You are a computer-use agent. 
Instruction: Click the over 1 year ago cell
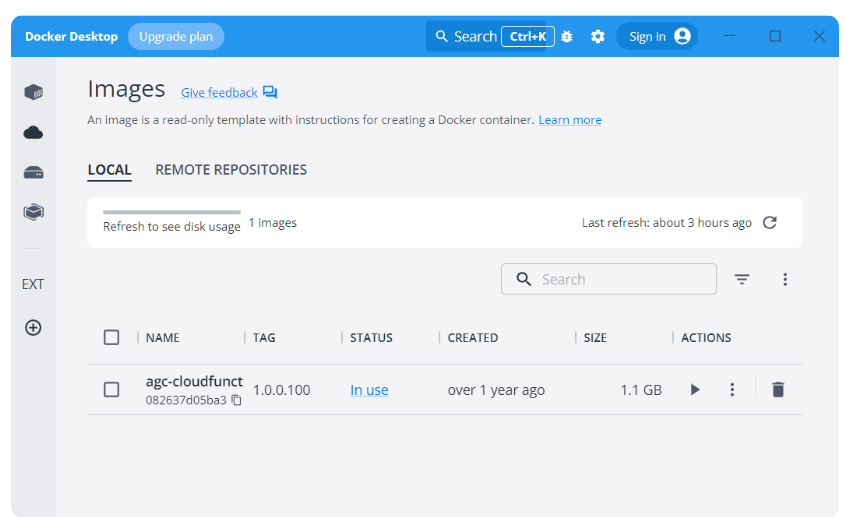(496, 390)
